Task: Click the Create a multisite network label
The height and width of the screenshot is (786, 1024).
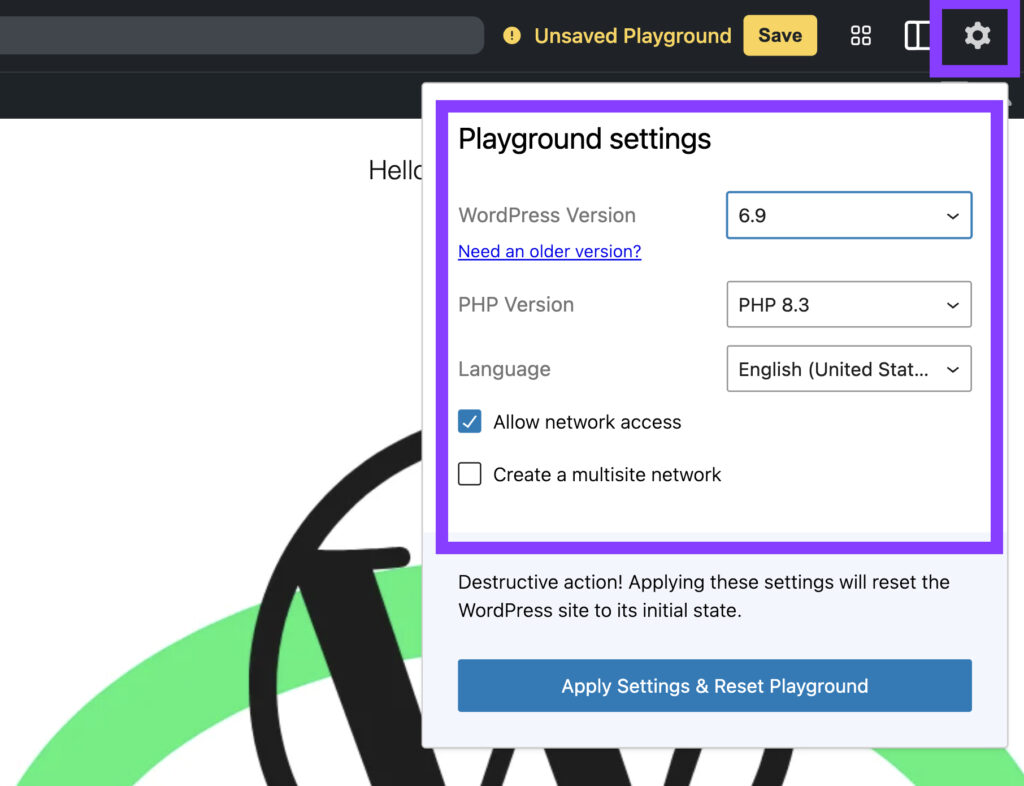Action: click(607, 475)
